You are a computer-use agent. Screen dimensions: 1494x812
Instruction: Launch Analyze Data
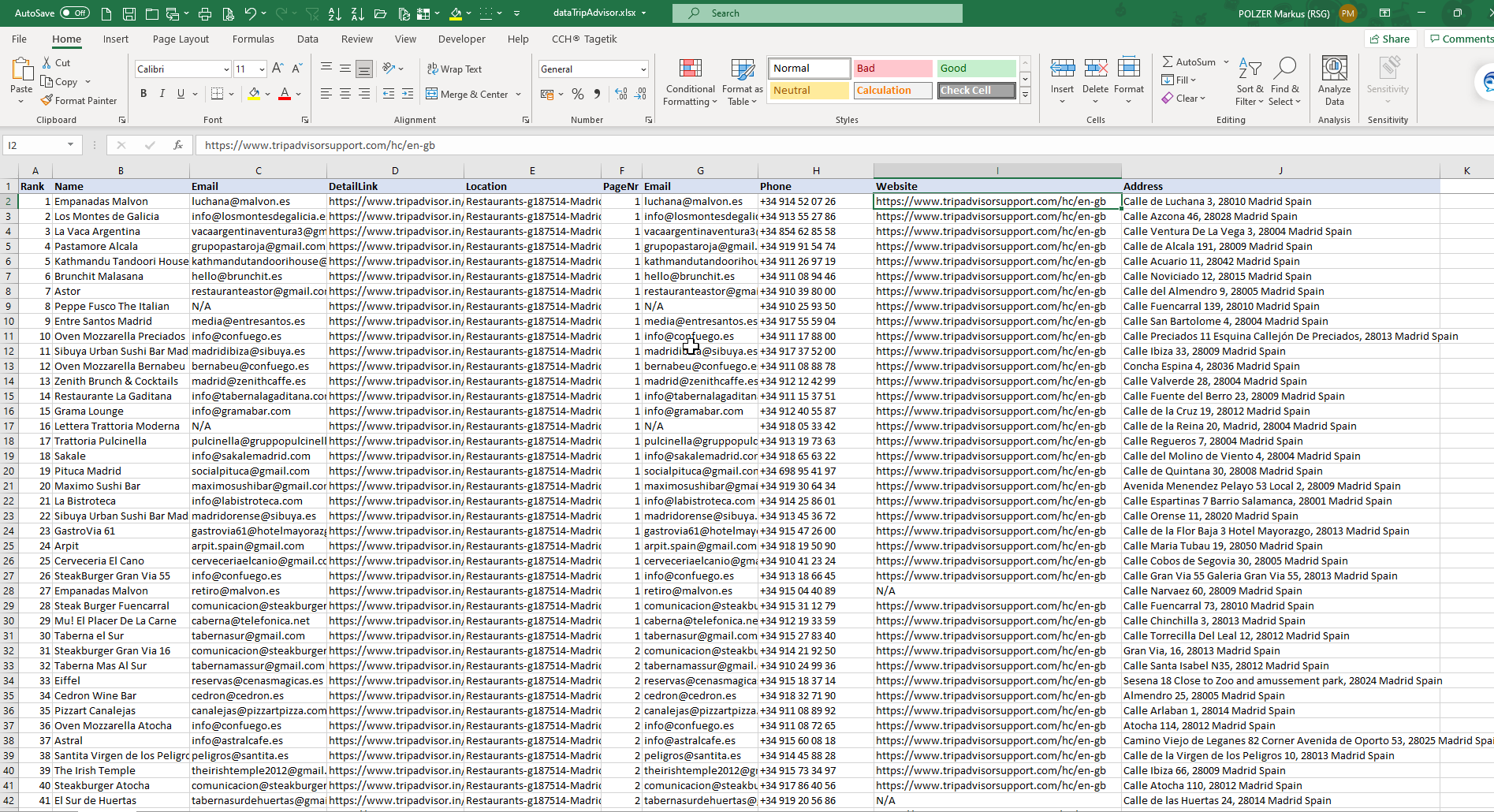click(1334, 82)
